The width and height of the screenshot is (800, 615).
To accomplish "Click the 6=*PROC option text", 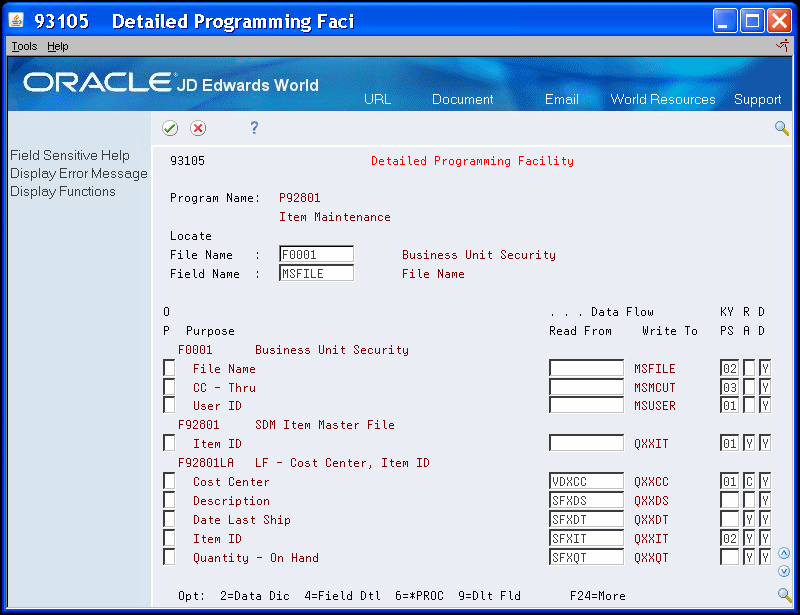I will [x=419, y=596].
